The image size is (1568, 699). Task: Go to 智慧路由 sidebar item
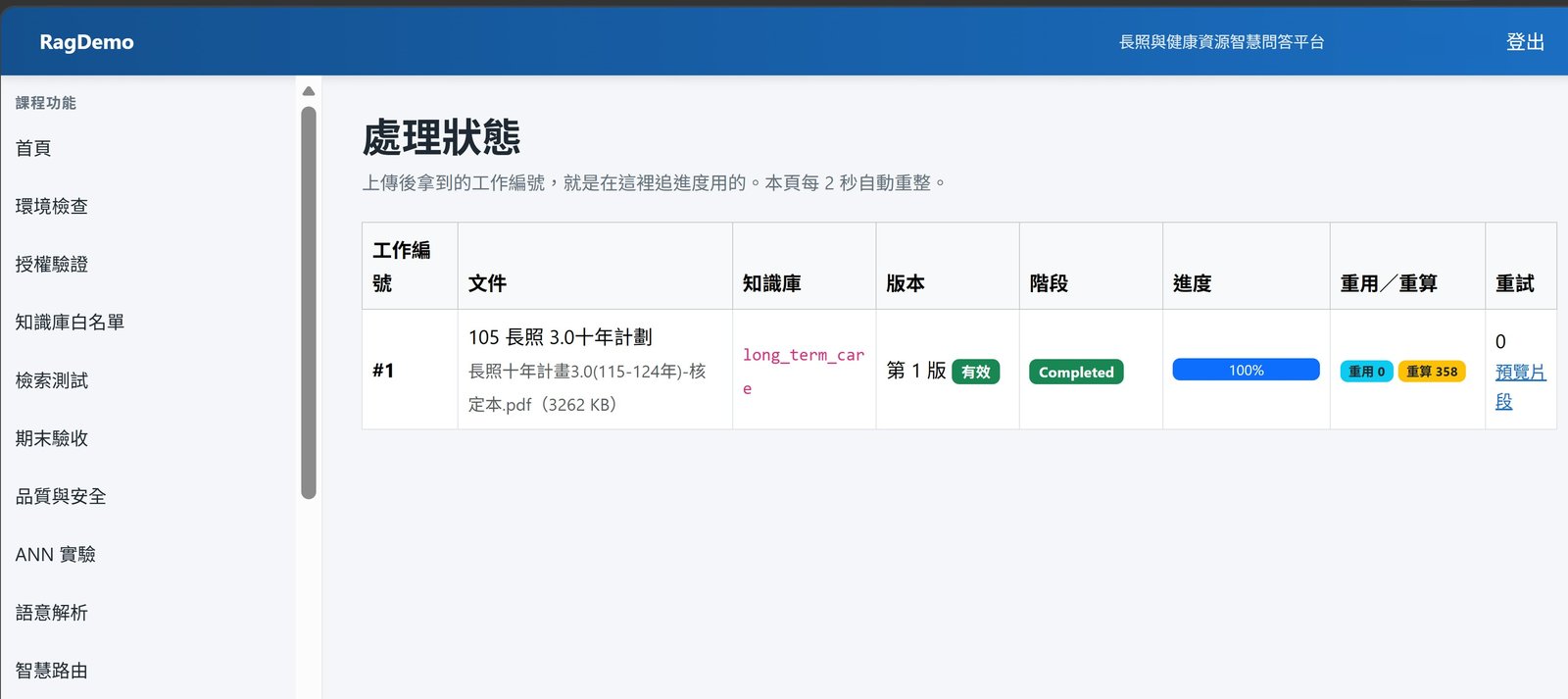pos(52,671)
